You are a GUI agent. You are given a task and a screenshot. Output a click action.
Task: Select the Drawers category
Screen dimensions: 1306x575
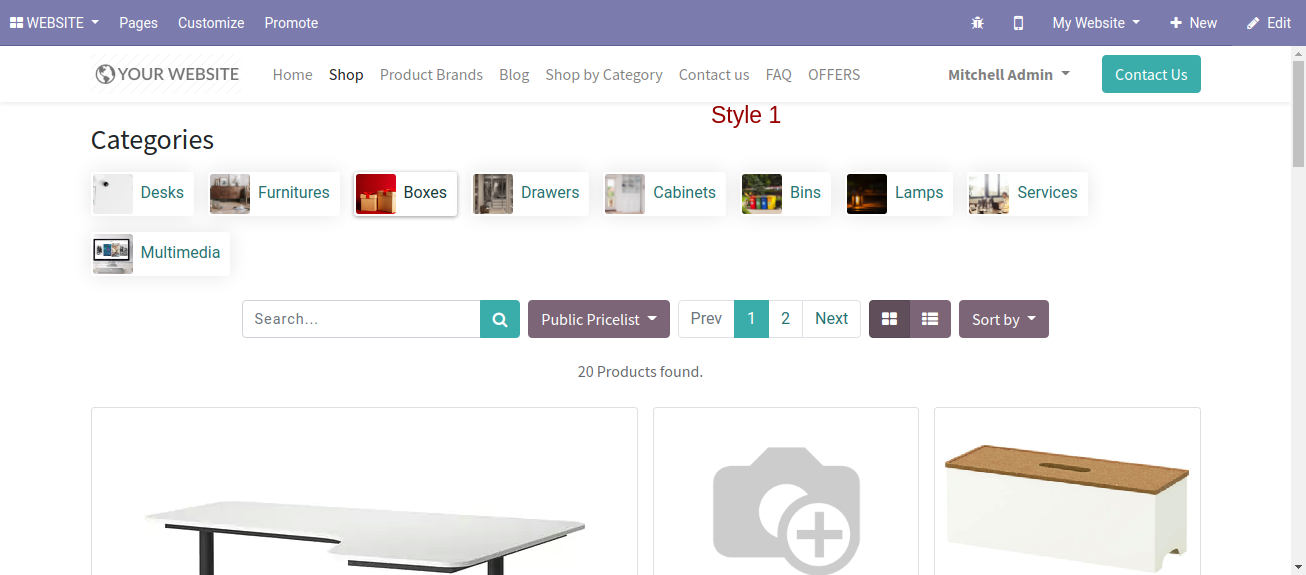click(x=530, y=193)
